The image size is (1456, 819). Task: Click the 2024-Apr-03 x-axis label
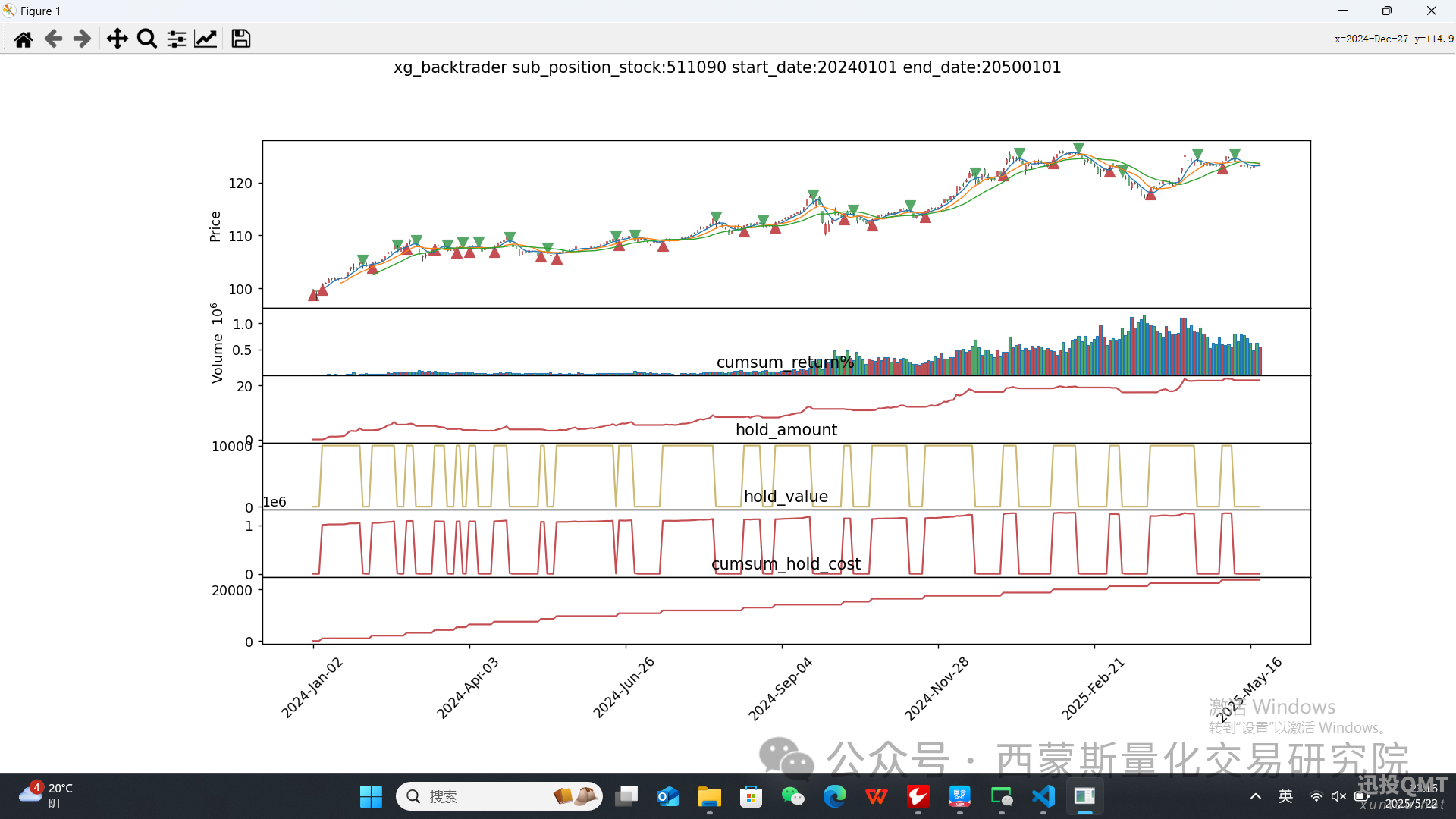pyautogui.click(x=467, y=688)
